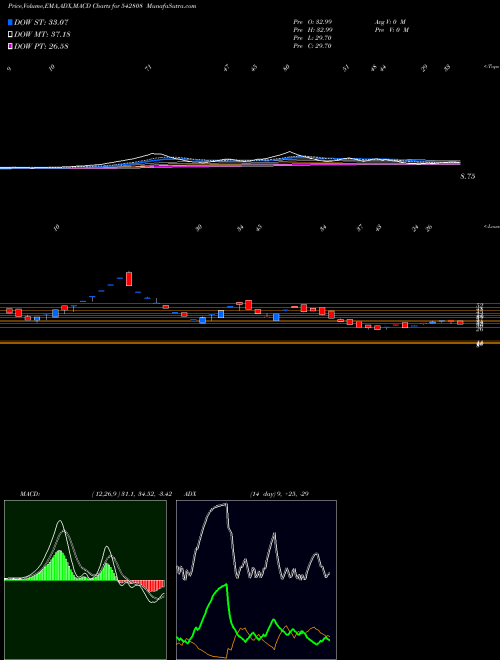The image size is (500, 660).
Task: Click the green MACD histogram peak
Action: 60,565
